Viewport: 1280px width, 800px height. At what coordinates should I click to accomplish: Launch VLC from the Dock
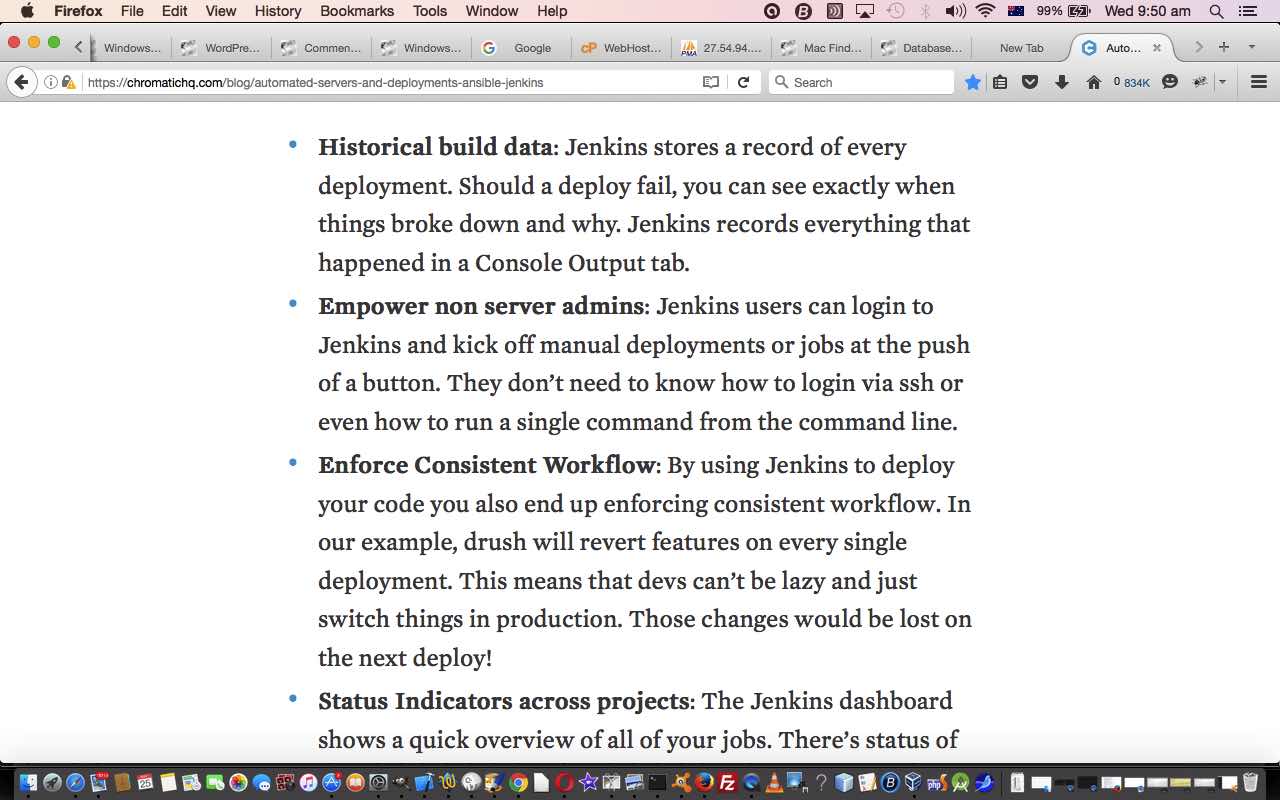coord(774,782)
